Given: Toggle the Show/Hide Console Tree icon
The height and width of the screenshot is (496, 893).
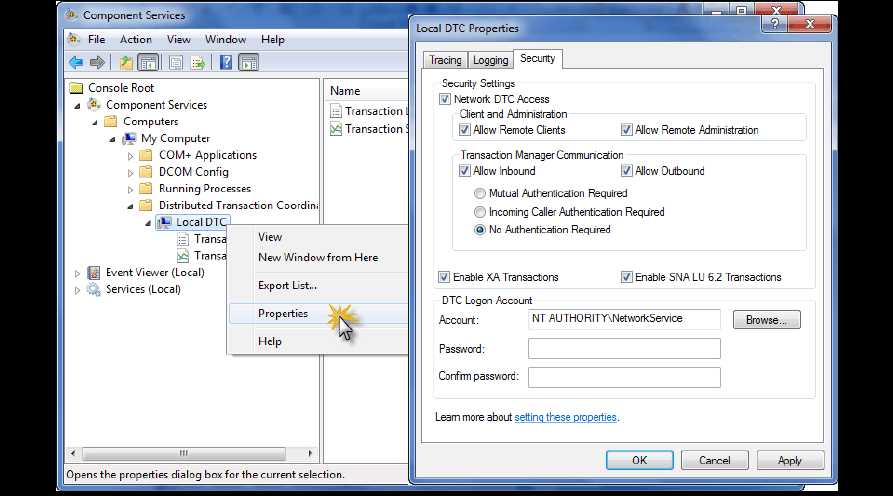Looking at the screenshot, I should pyautogui.click(x=148, y=63).
